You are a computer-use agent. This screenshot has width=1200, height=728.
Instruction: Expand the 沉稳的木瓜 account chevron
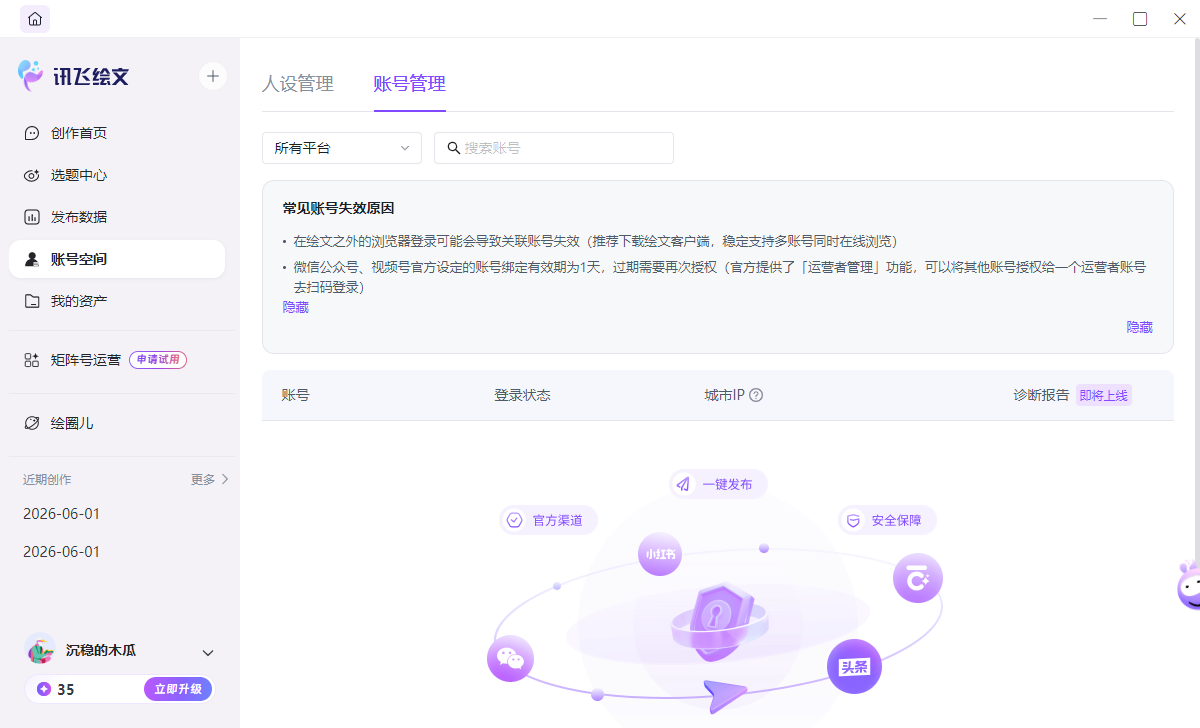[208, 653]
